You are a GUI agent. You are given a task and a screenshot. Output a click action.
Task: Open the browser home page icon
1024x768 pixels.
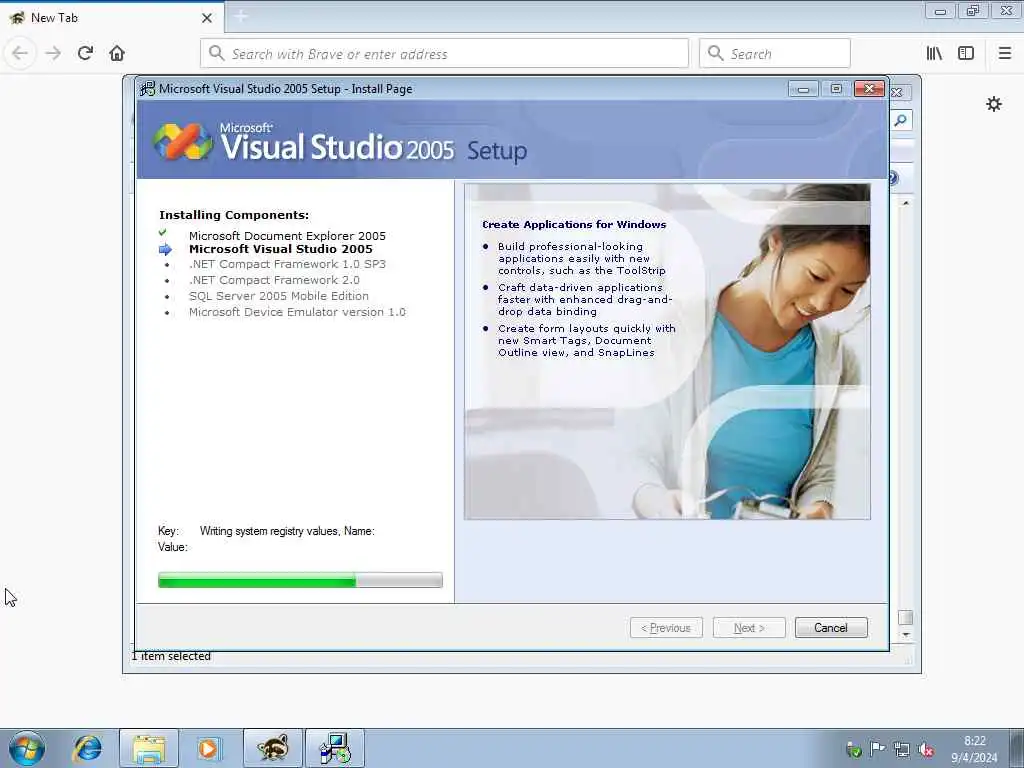(x=117, y=53)
